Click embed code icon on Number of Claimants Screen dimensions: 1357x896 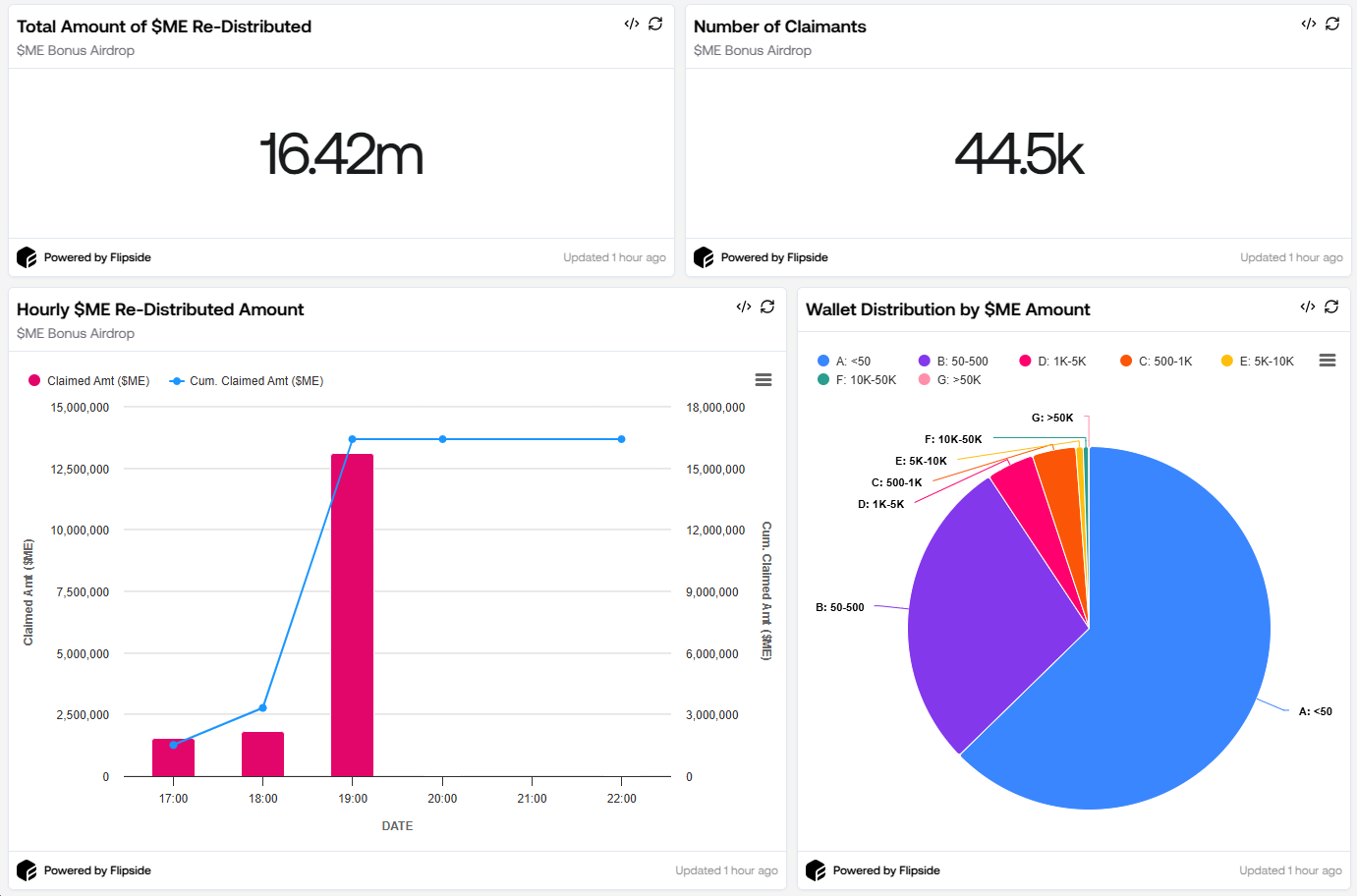[1308, 24]
